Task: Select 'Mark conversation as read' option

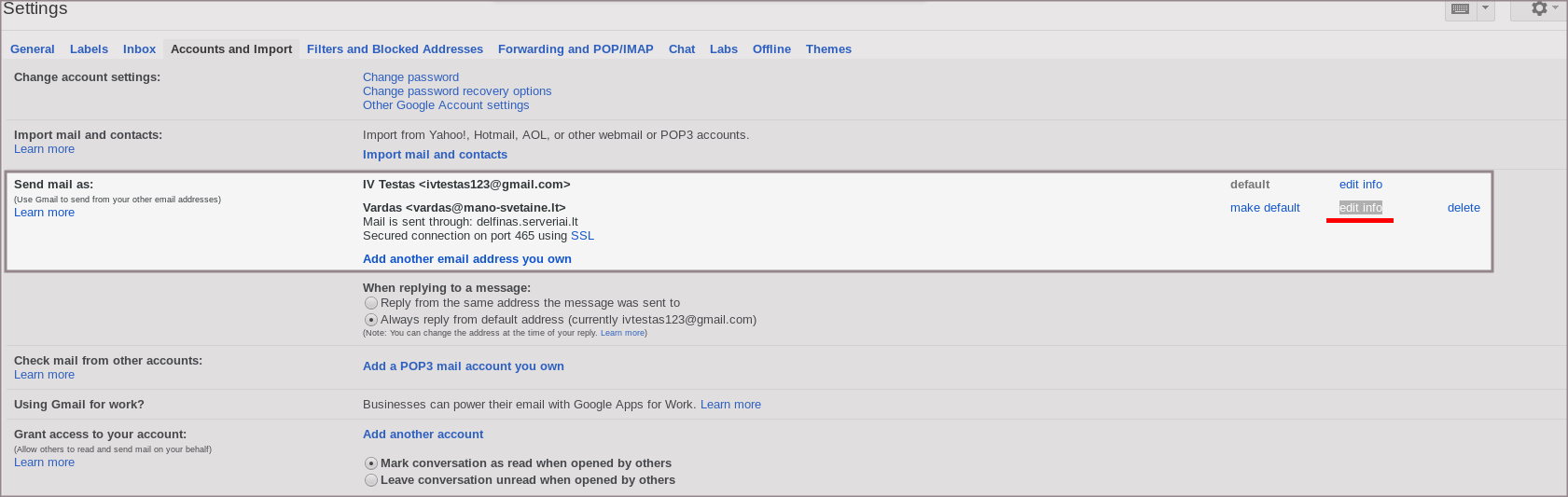Action: coord(371,463)
